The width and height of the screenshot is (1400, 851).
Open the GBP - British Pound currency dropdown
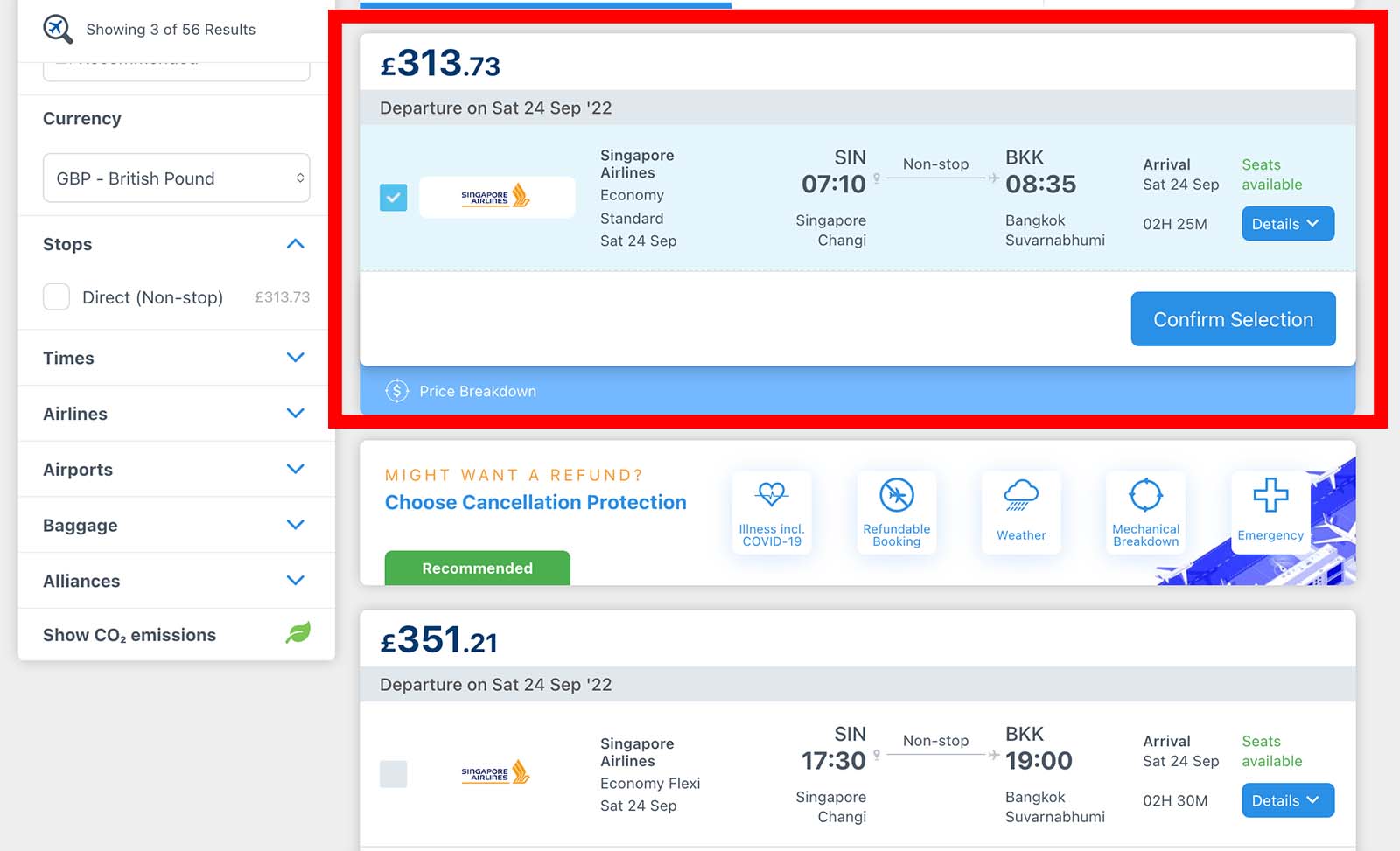177,178
